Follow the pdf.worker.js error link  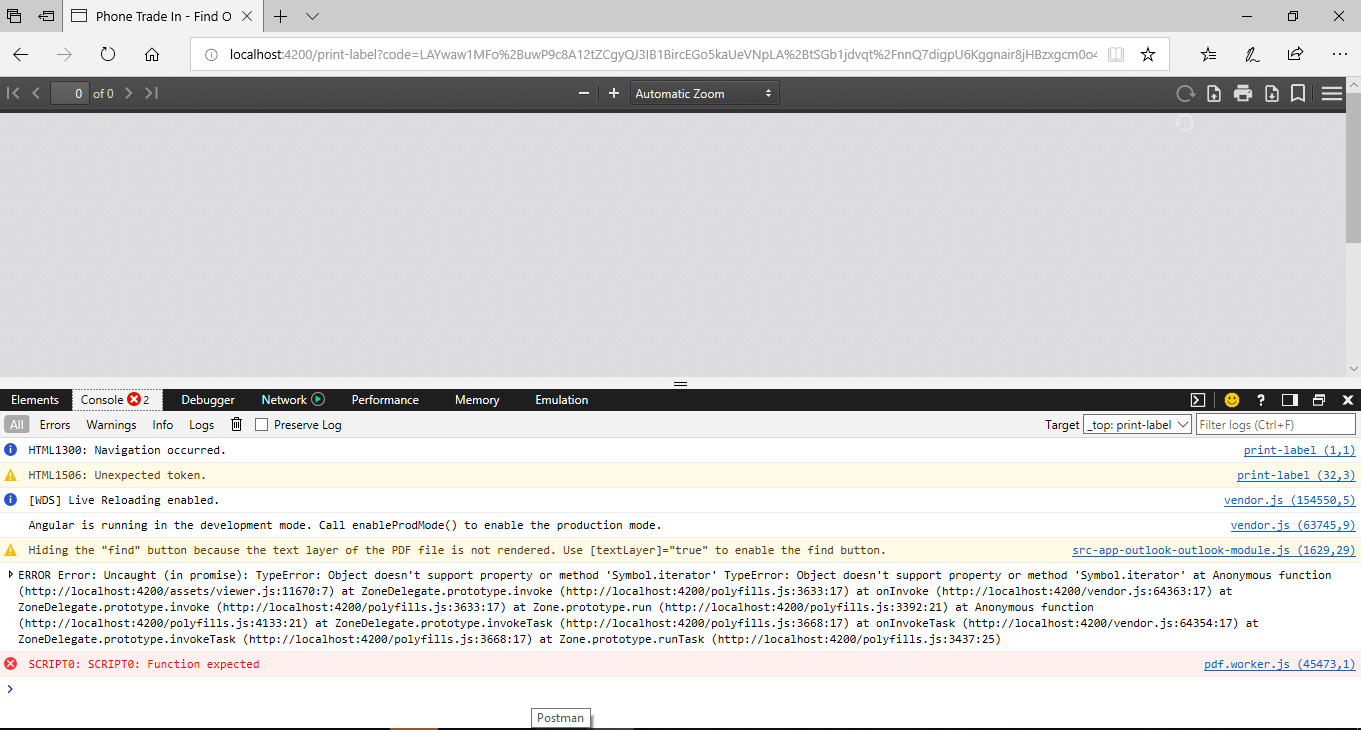point(1279,663)
